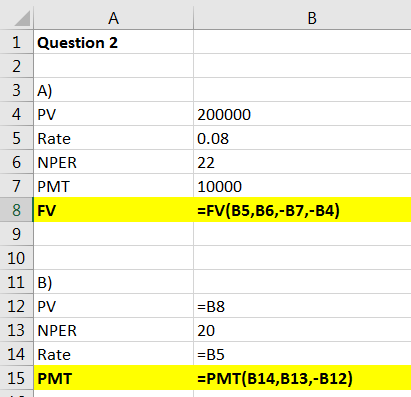Click the 'Rate' label in row 5

113,138
